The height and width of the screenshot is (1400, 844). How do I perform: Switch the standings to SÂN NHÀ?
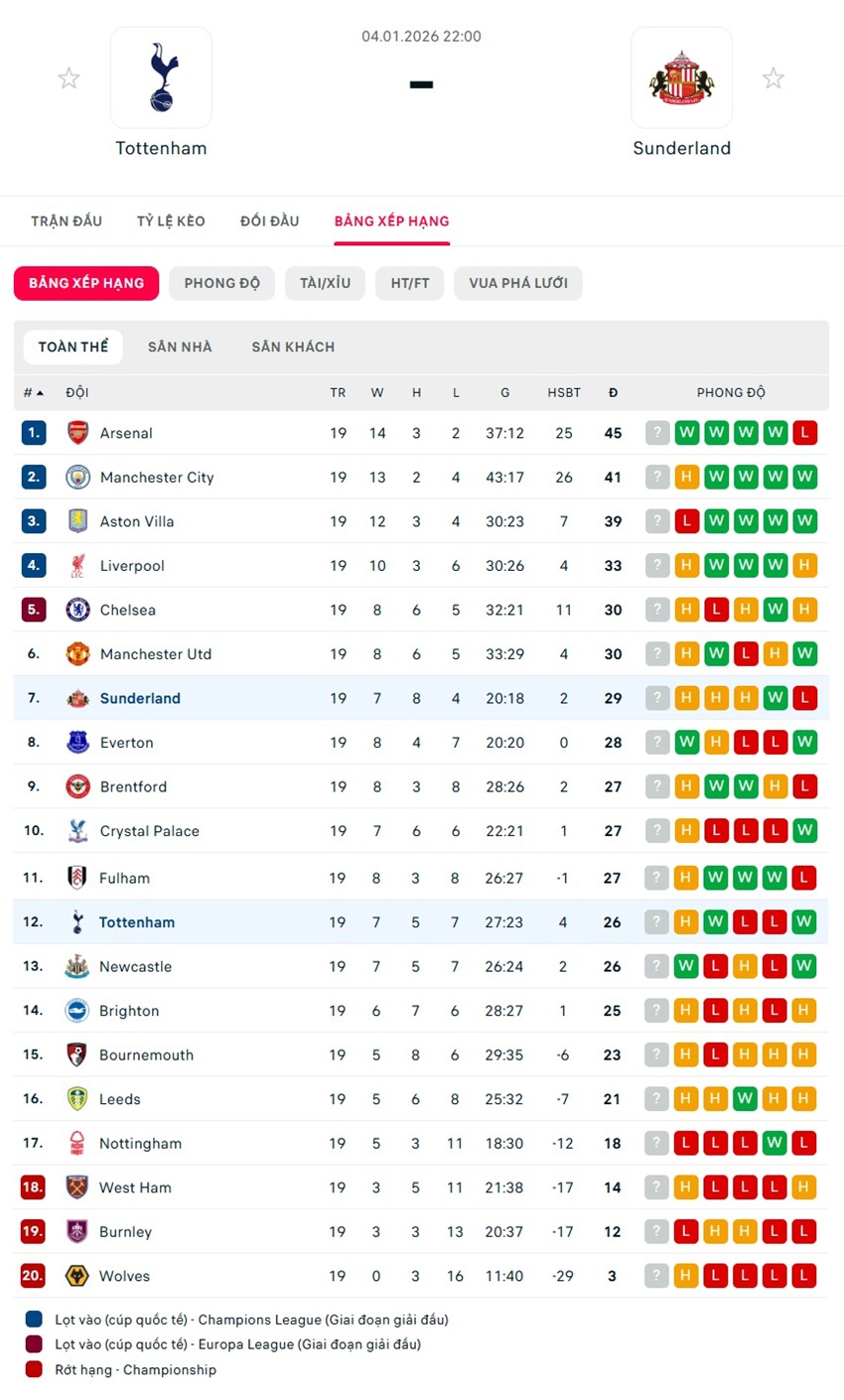point(180,347)
